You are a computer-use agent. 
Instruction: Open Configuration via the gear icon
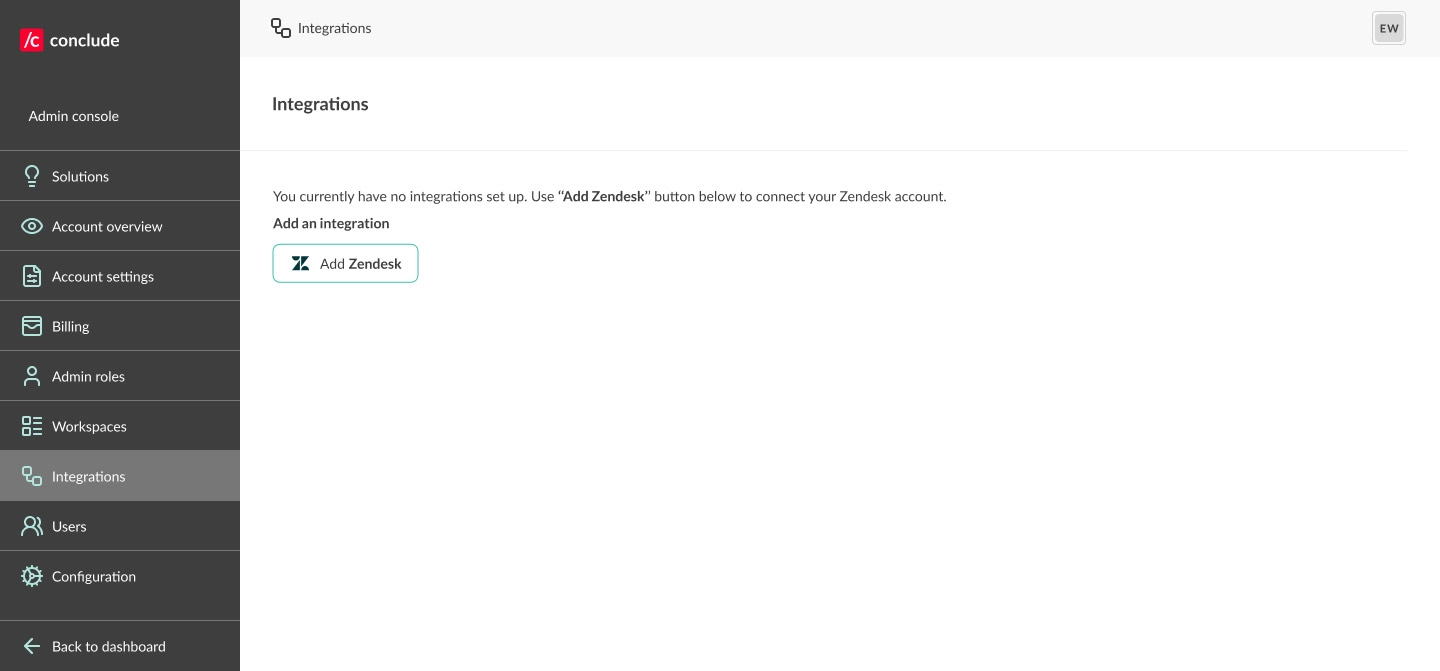tap(32, 576)
